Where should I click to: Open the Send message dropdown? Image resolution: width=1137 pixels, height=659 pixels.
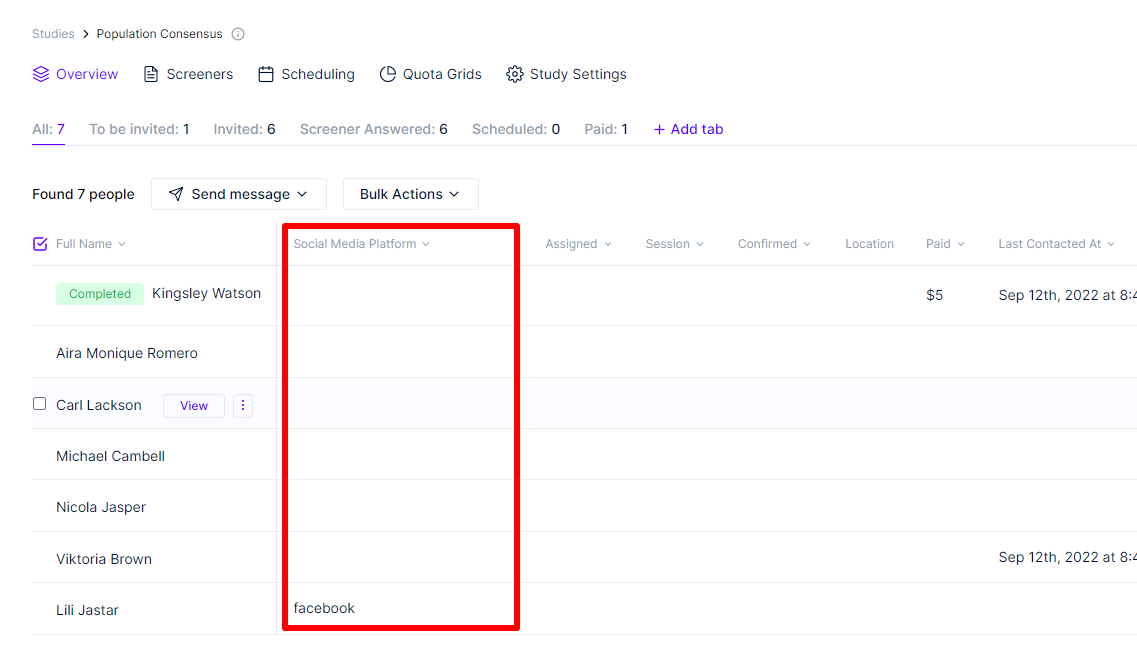click(239, 194)
